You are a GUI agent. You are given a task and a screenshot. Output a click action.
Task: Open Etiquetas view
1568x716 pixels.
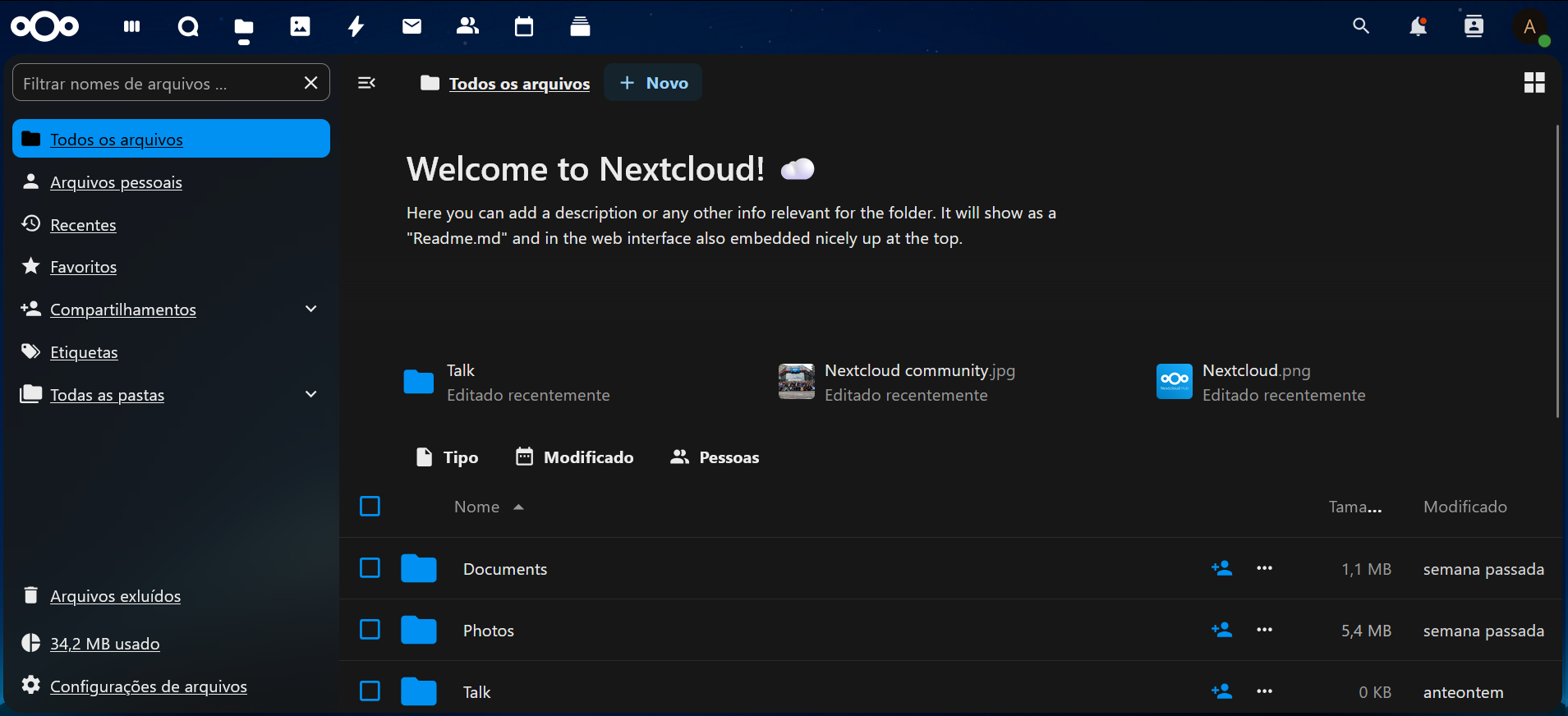pos(171,352)
